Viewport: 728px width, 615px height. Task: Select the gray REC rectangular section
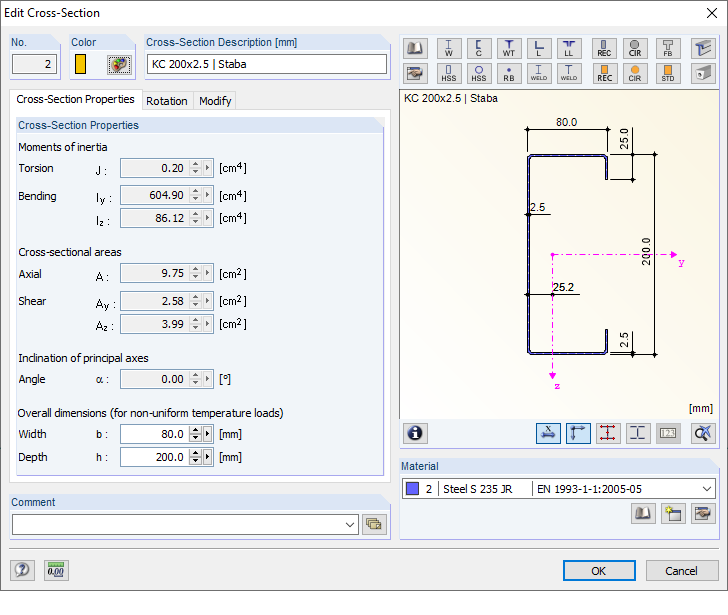[604, 48]
